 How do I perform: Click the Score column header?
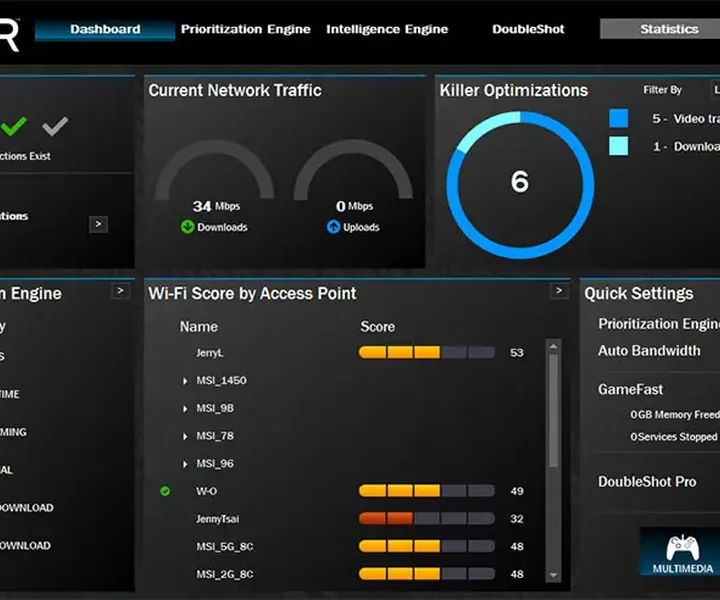pyautogui.click(x=377, y=326)
